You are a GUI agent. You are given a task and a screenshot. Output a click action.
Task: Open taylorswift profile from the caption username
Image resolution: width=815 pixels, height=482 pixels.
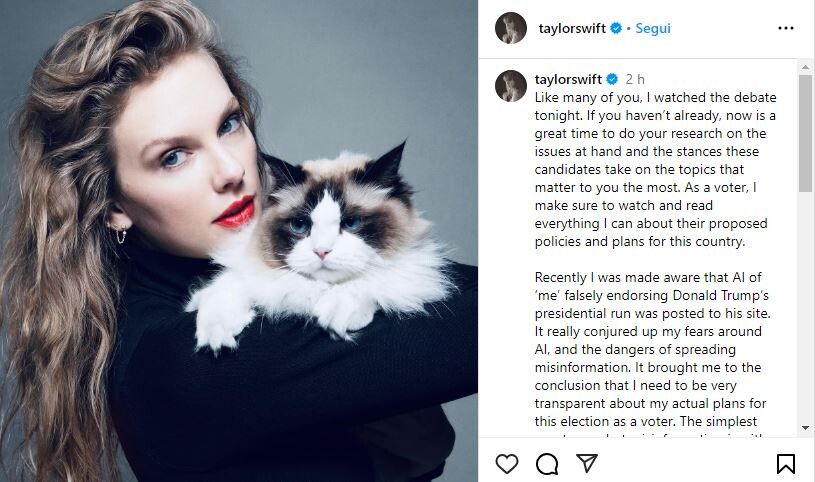[568, 79]
